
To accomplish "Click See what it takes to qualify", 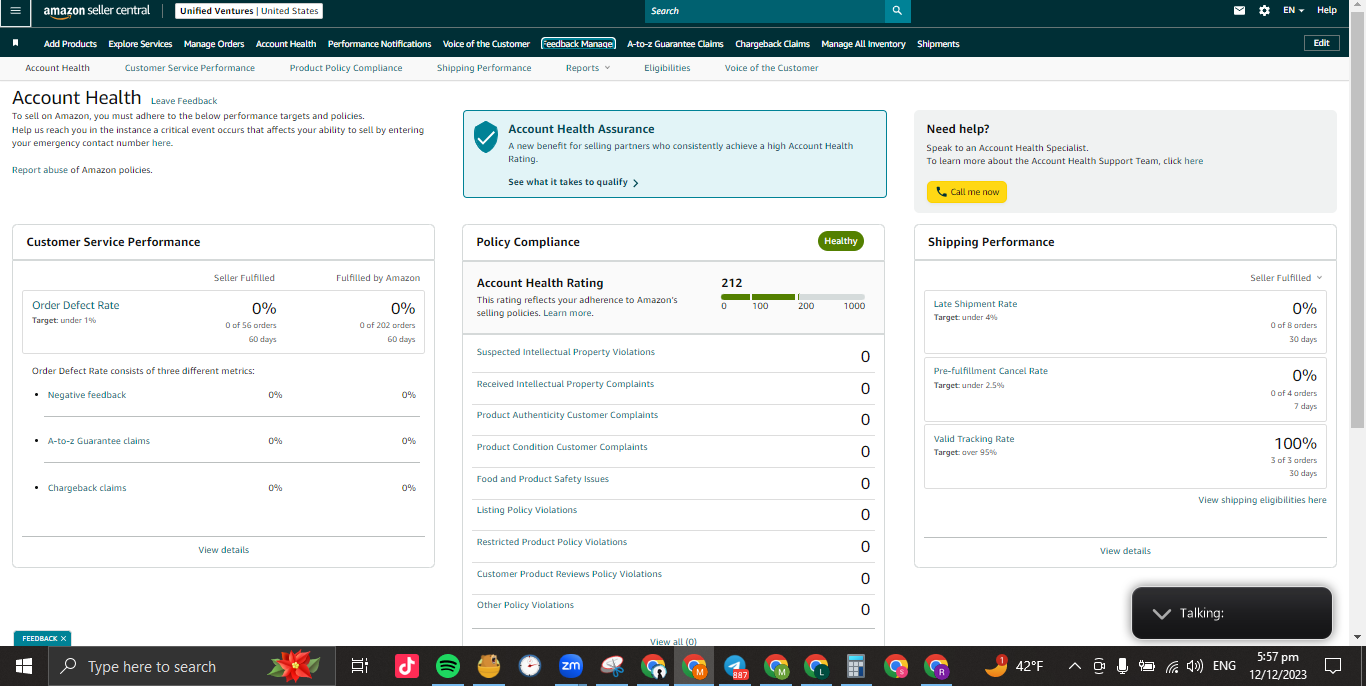I will (573, 182).
